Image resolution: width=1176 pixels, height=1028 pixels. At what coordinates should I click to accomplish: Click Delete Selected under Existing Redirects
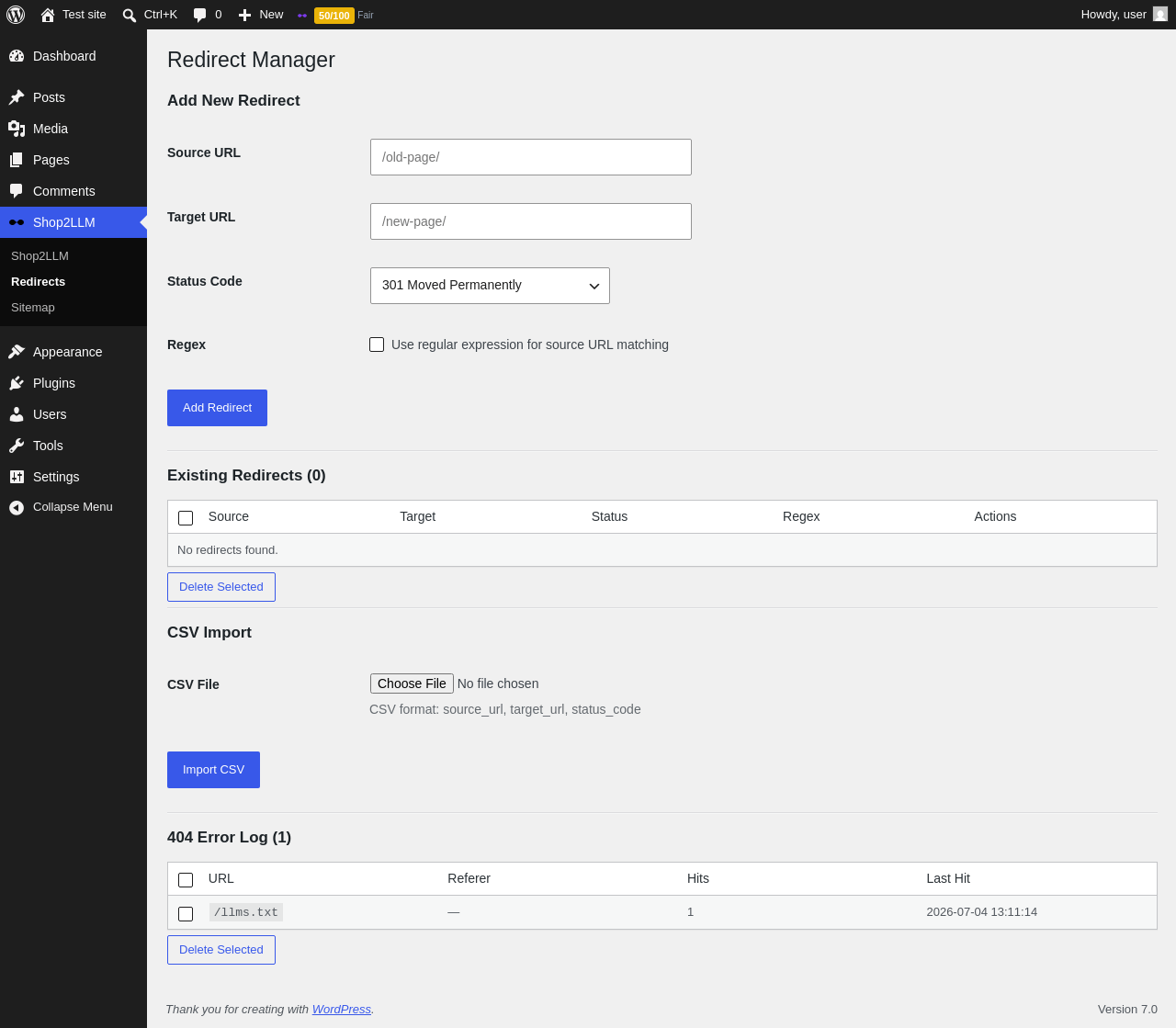[220, 587]
